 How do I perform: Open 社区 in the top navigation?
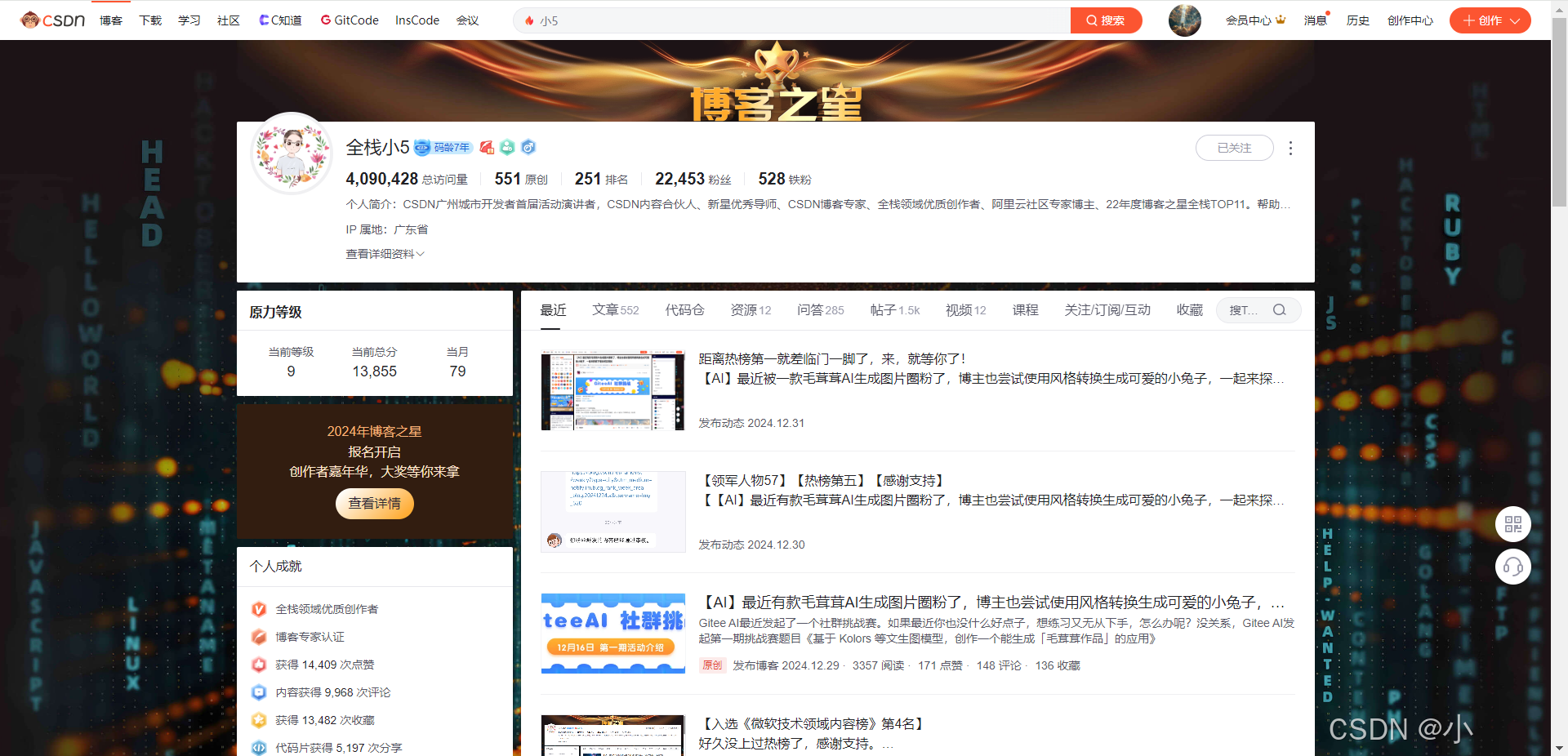point(229,20)
